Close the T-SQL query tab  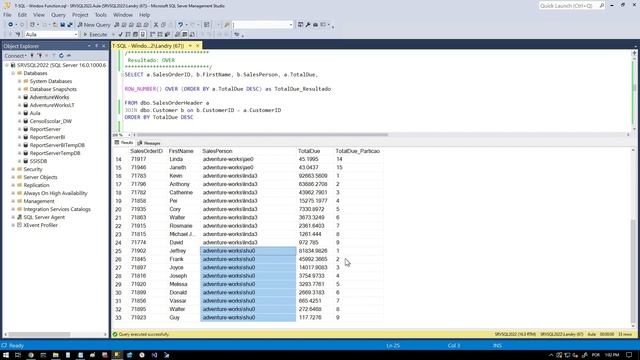[198, 46]
